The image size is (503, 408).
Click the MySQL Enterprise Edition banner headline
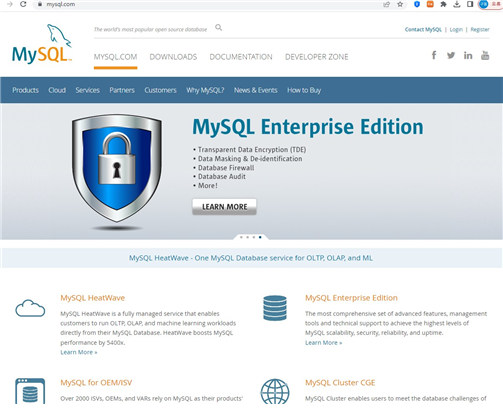pyautogui.click(x=308, y=127)
